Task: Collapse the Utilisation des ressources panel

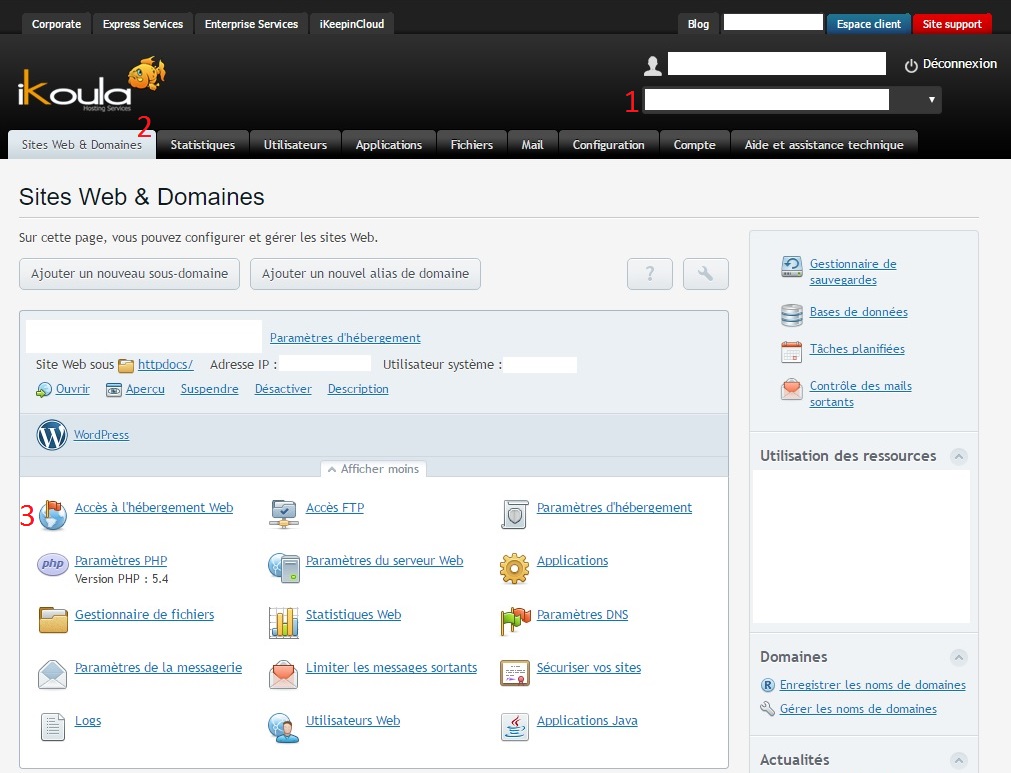Action: click(959, 456)
